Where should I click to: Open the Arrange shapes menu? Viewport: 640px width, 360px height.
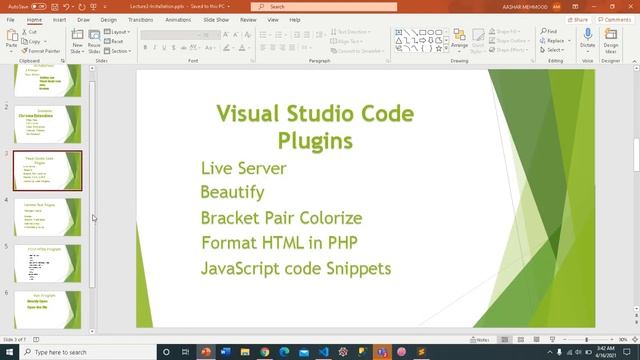(460, 40)
